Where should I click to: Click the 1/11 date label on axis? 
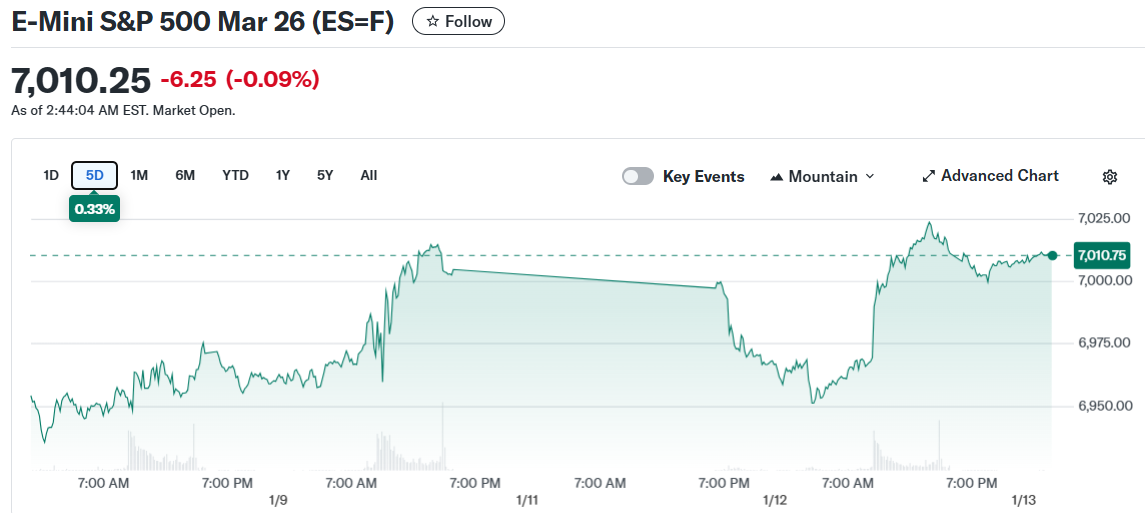click(526, 499)
